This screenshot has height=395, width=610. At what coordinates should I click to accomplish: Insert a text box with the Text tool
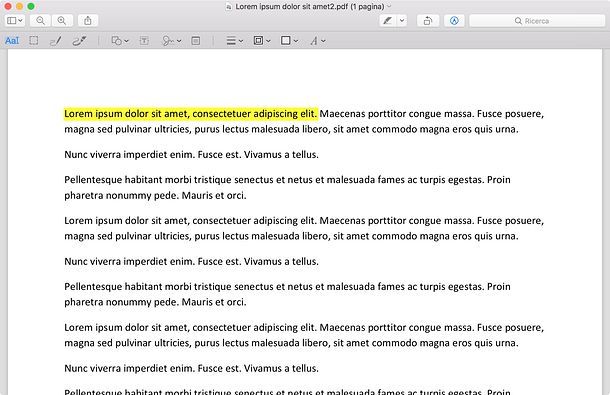tap(144, 40)
